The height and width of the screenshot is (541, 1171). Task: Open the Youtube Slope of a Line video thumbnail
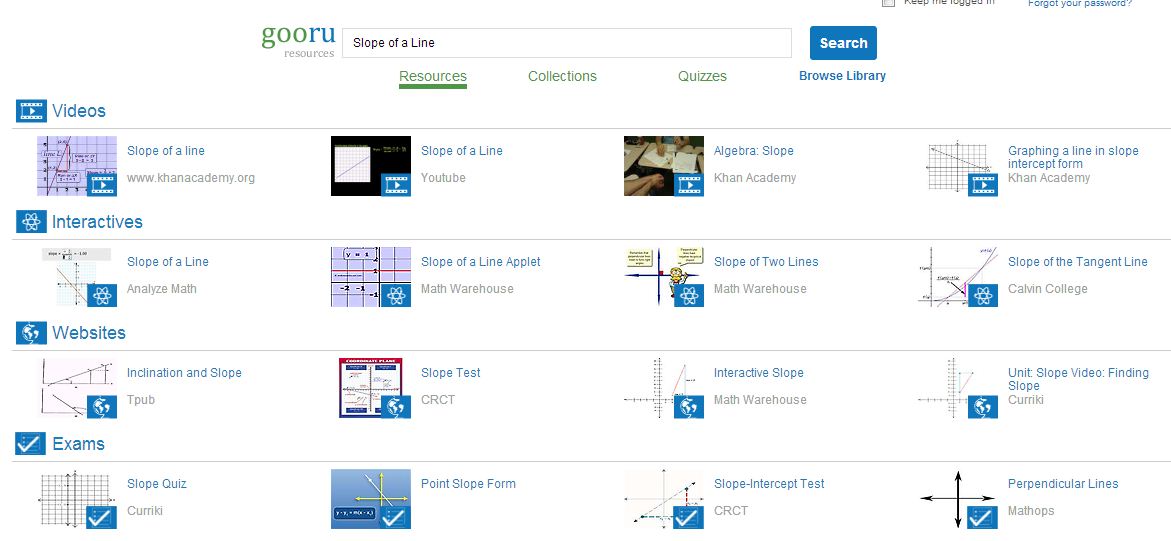[x=371, y=166]
